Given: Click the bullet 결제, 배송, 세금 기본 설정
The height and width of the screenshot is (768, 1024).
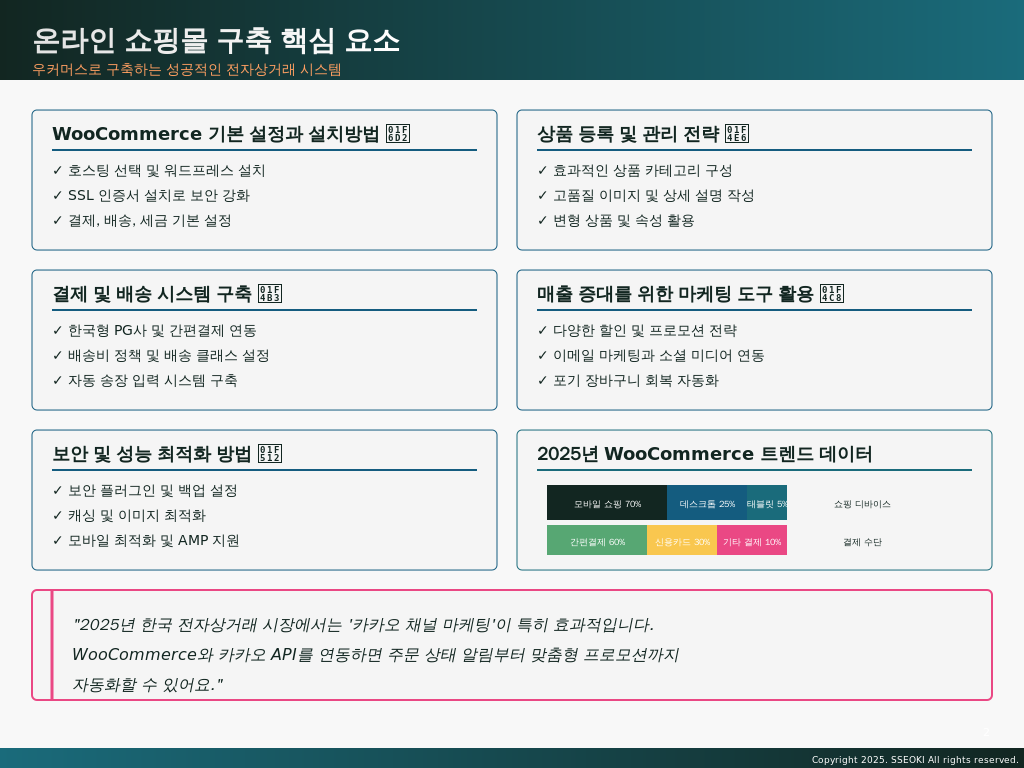Looking at the screenshot, I should [142, 220].
